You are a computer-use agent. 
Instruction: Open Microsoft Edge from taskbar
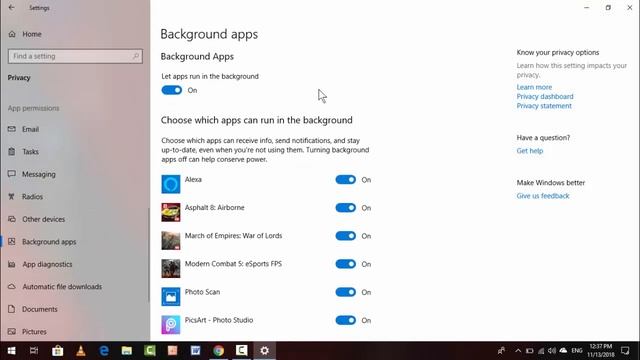(x=104, y=351)
